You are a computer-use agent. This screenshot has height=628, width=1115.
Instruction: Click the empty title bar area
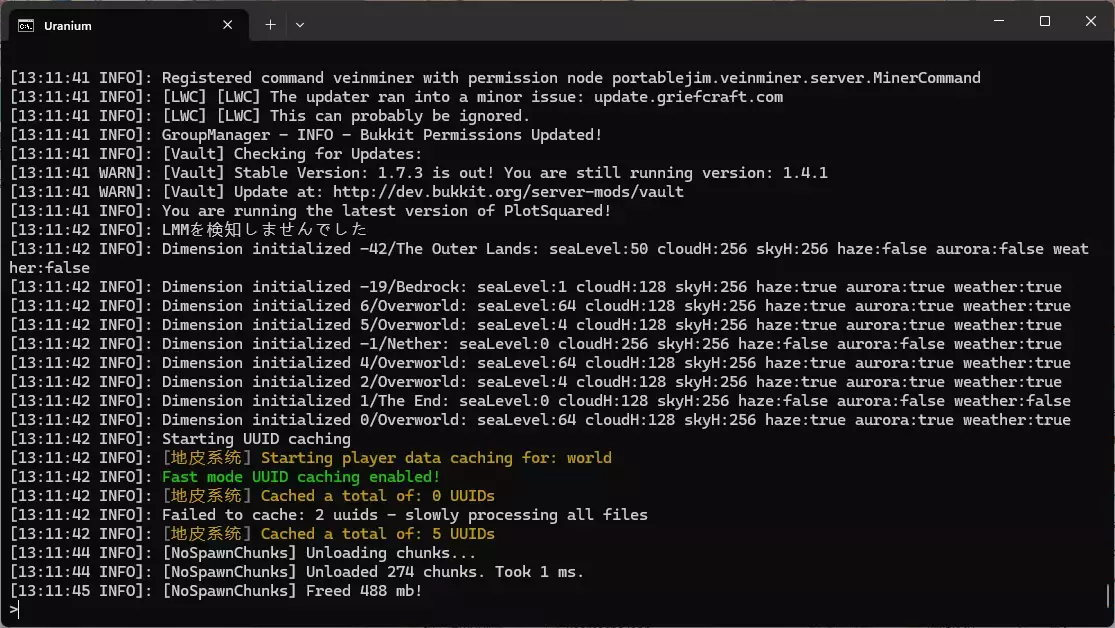click(x=640, y=21)
